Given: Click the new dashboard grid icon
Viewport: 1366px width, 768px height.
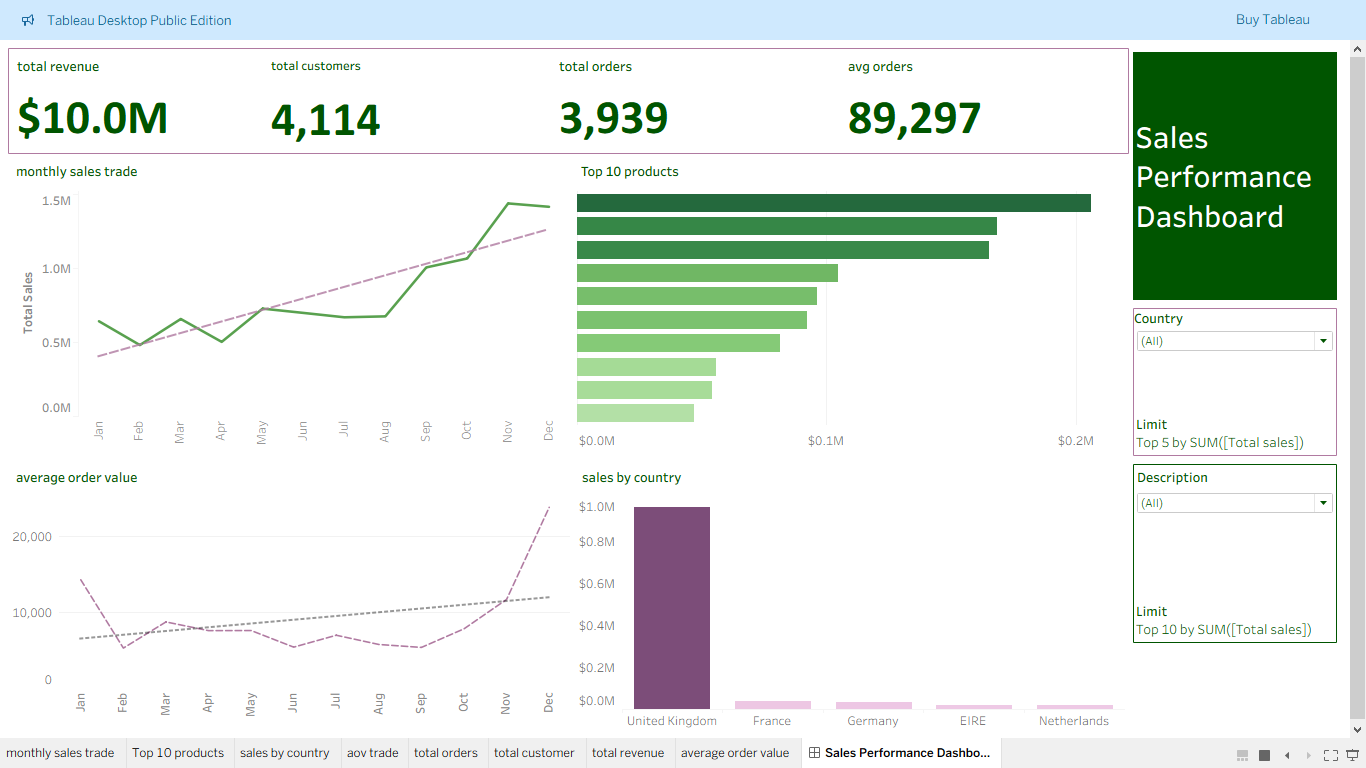Looking at the screenshot, I should pyautogui.click(x=814, y=752).
